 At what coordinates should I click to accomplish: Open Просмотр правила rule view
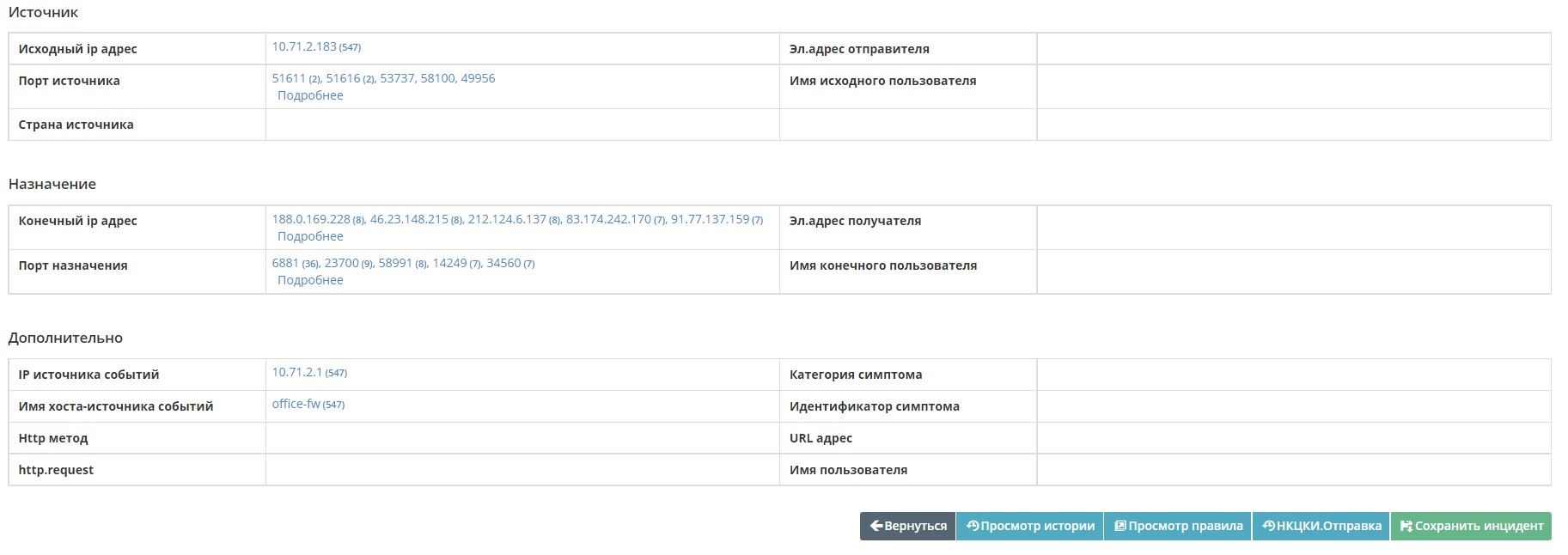pyautogui.click(x=1178, y=526)
